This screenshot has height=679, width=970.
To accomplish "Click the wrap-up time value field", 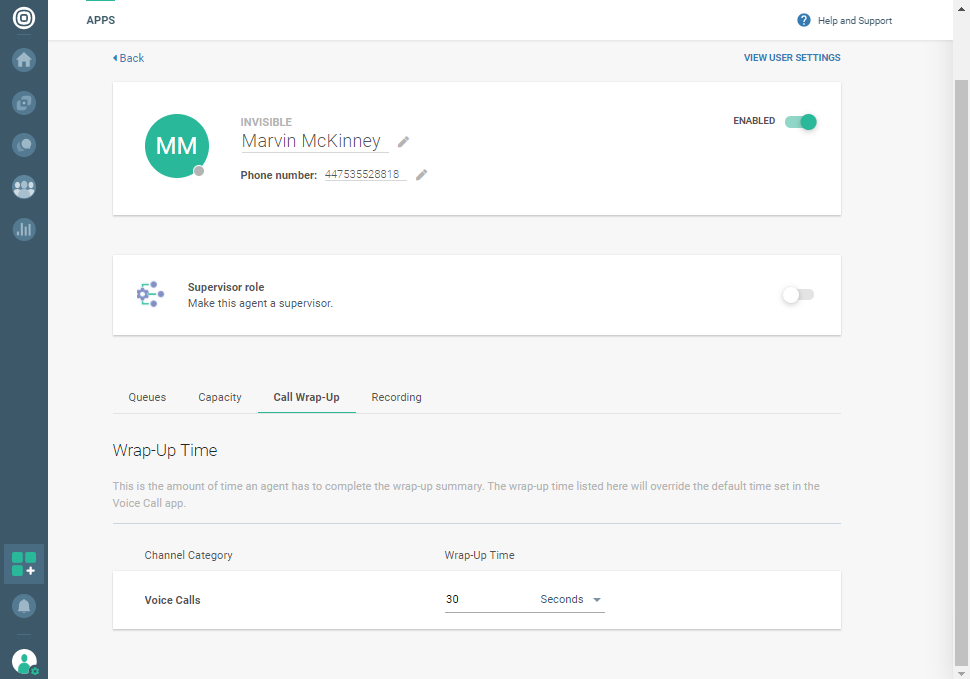I will (x=485, y=600).
